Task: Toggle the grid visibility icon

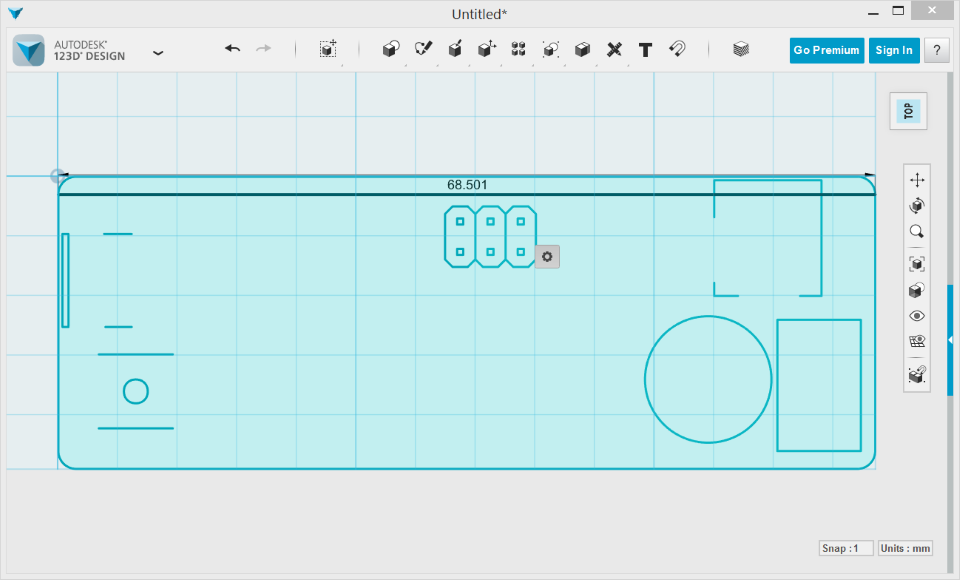Action: (916, 341)
